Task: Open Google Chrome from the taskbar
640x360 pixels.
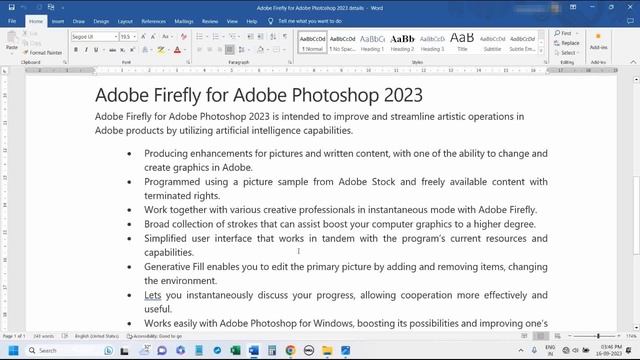Action: pyautogui.click(x=290, y=350)
